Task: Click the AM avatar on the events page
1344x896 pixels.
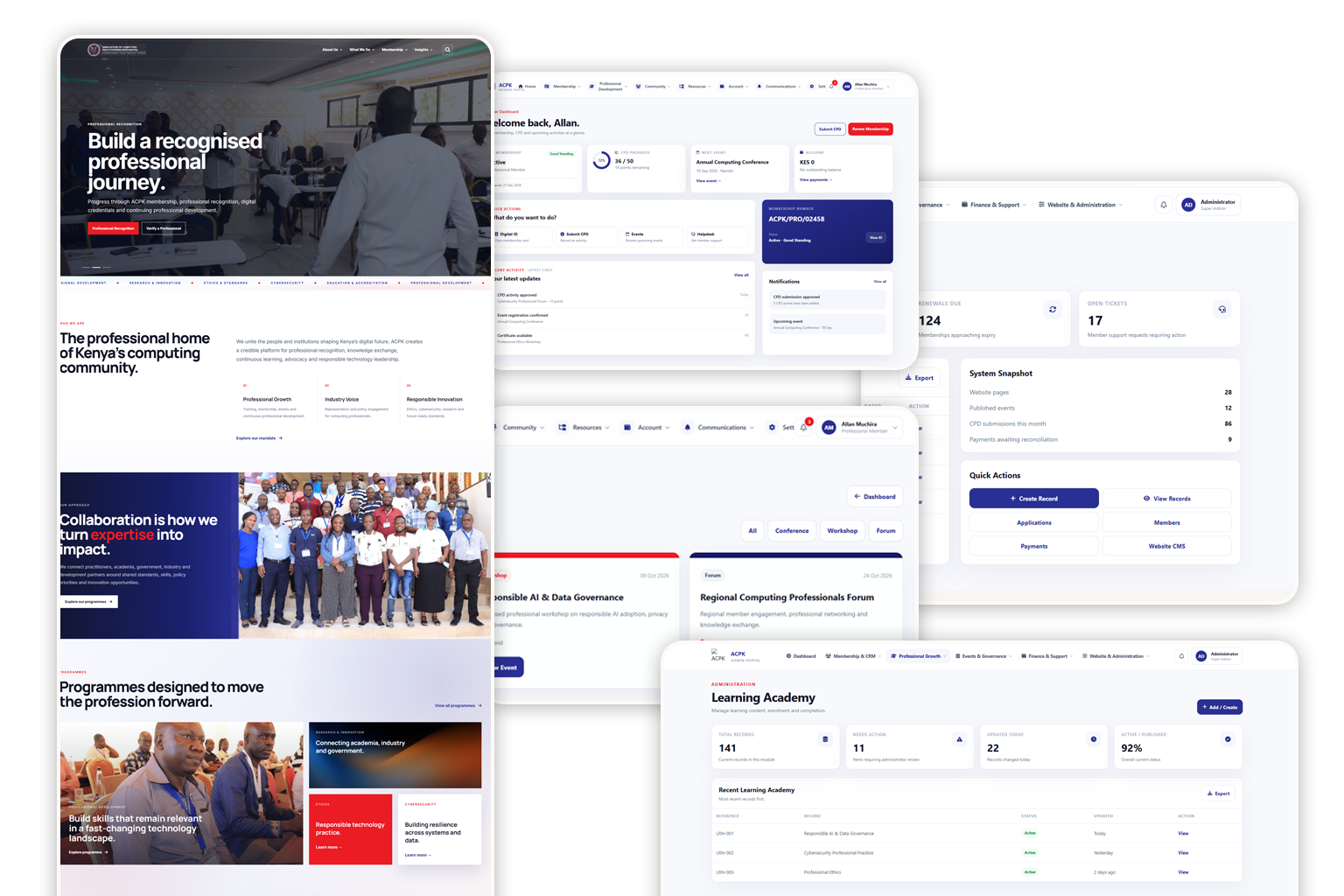Action: 829,427
